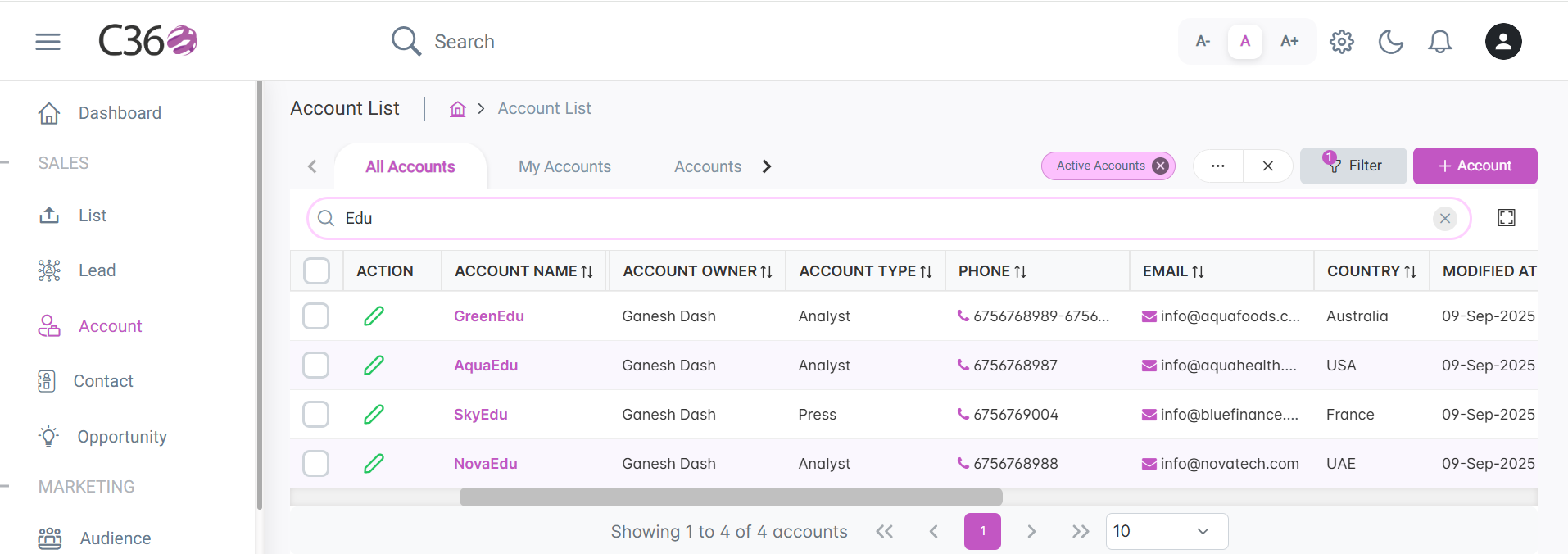
Task: Email info@novatech.com for NovaEdu
Action: [x=1221, y=464]
